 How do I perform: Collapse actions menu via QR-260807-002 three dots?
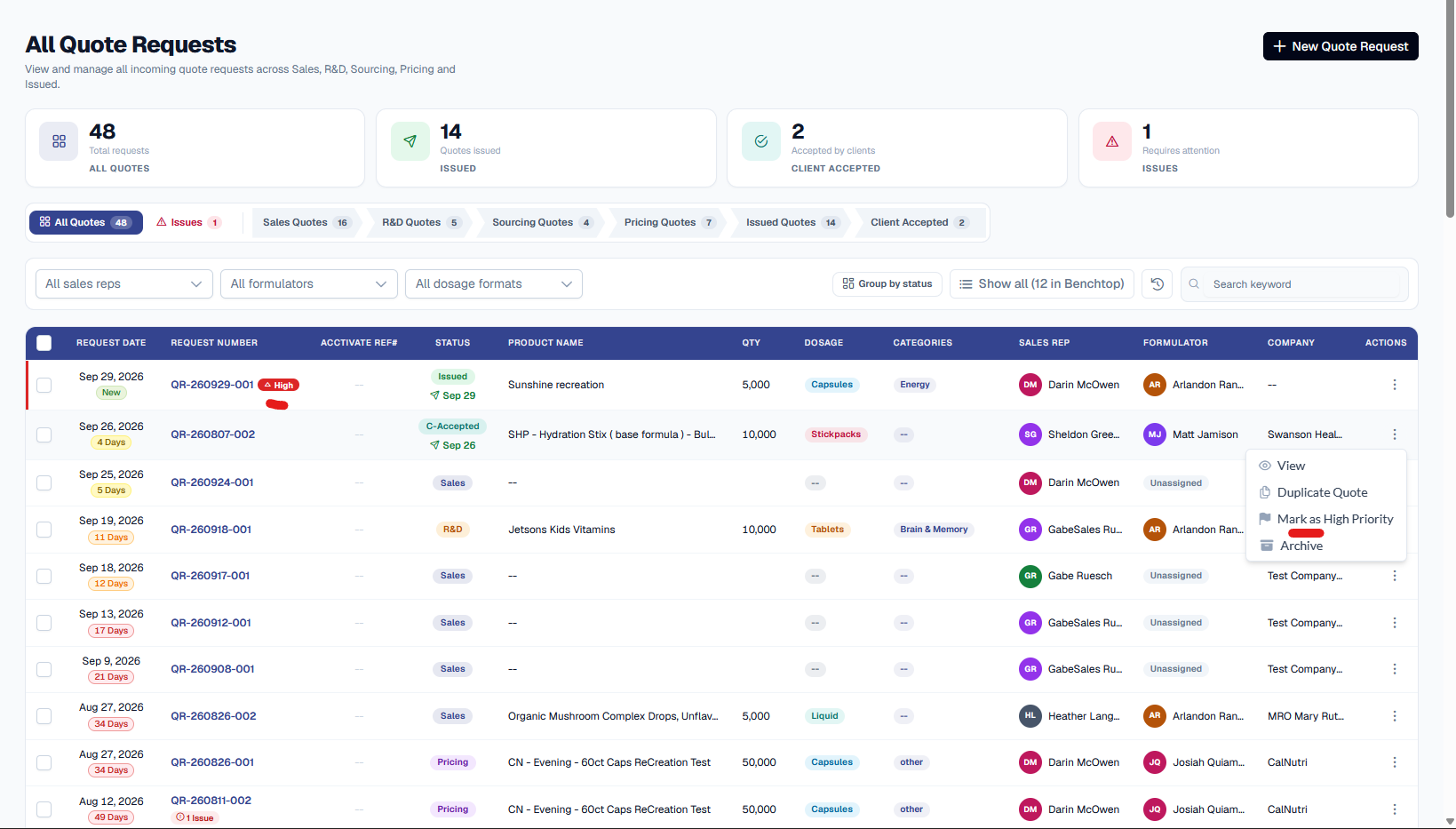click(1394, 434)
